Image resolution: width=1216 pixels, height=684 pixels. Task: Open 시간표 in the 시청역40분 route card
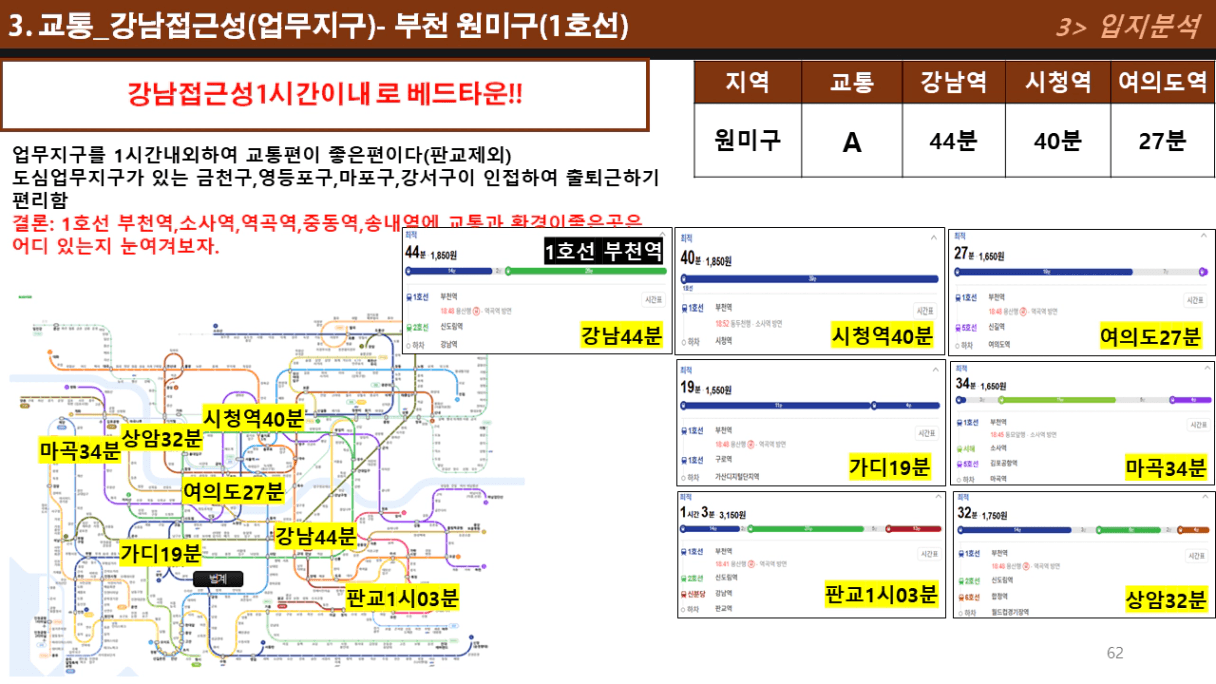click(927, 311)
